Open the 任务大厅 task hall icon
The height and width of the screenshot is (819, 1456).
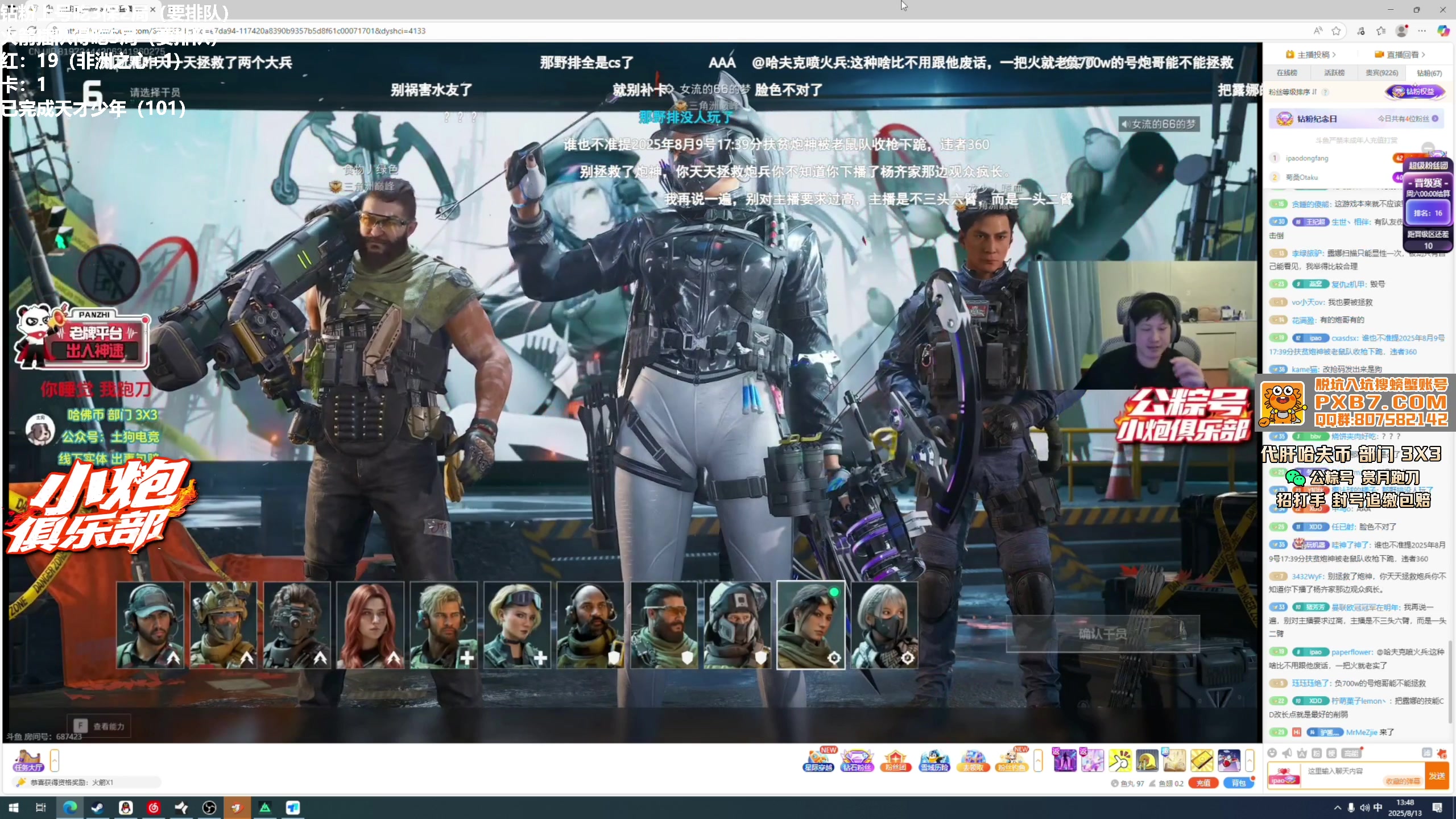pyautogui.click(x=28, y=760)
